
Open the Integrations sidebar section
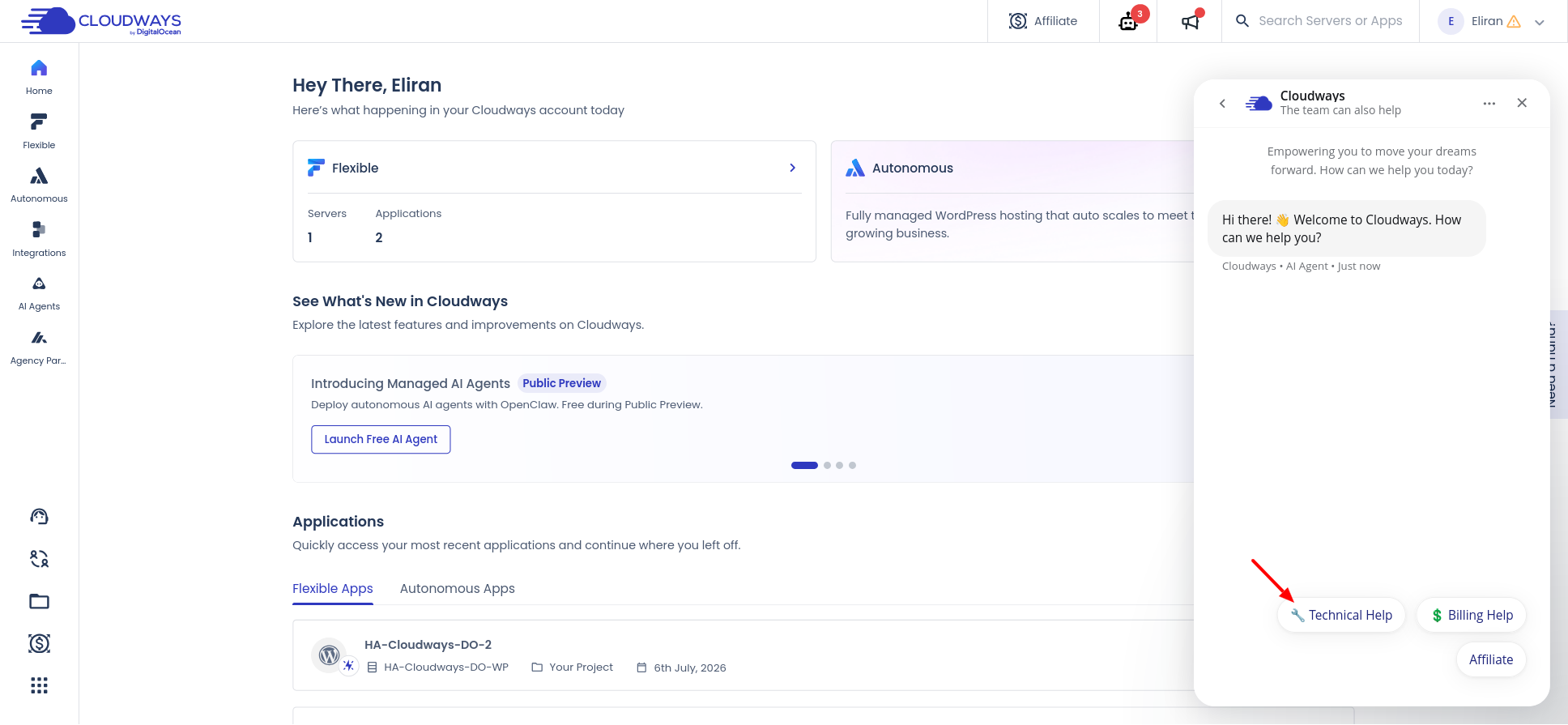click(39, 239)
